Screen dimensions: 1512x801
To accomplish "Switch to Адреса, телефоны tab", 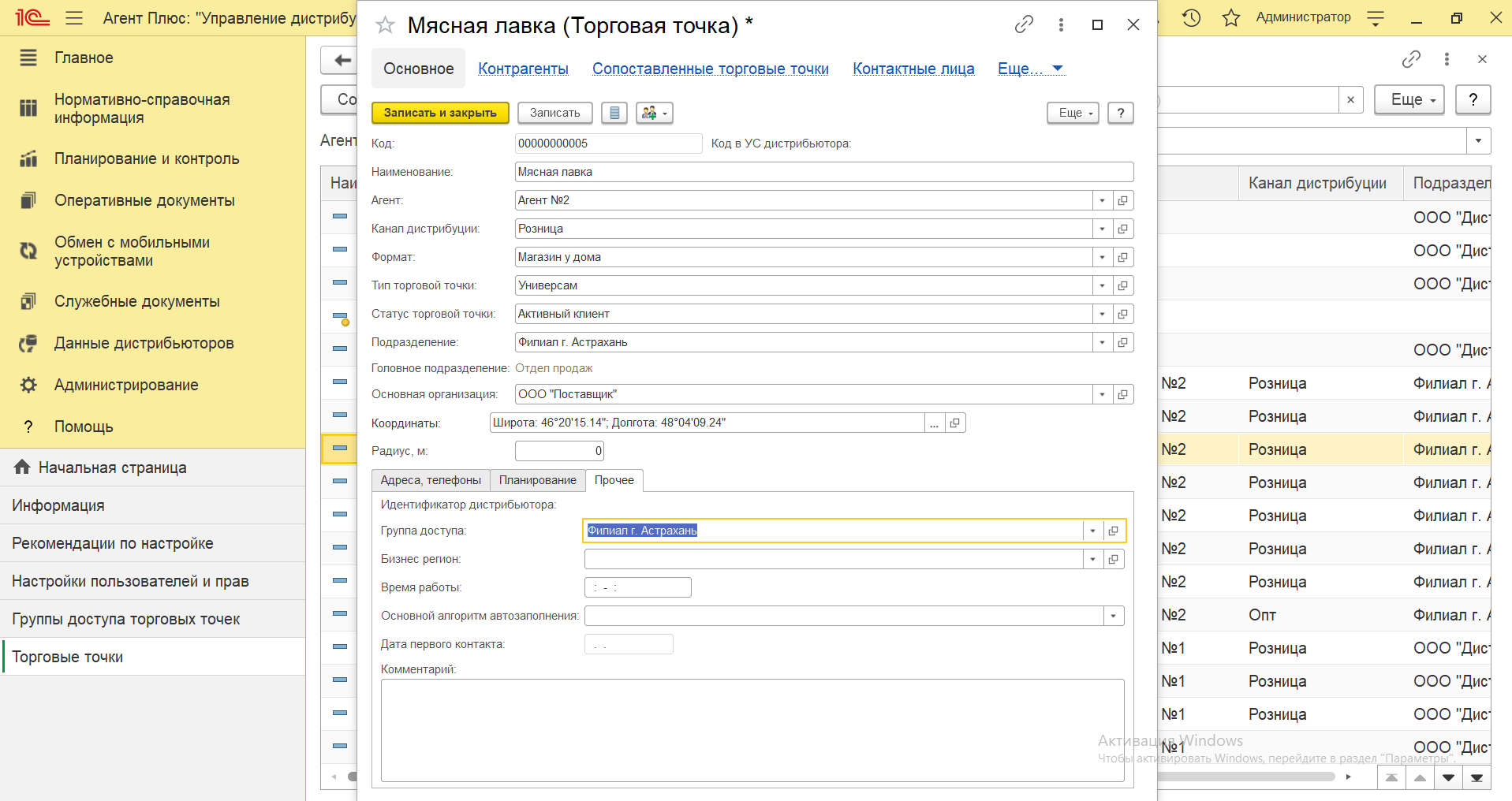I will [x=431, y=480].
